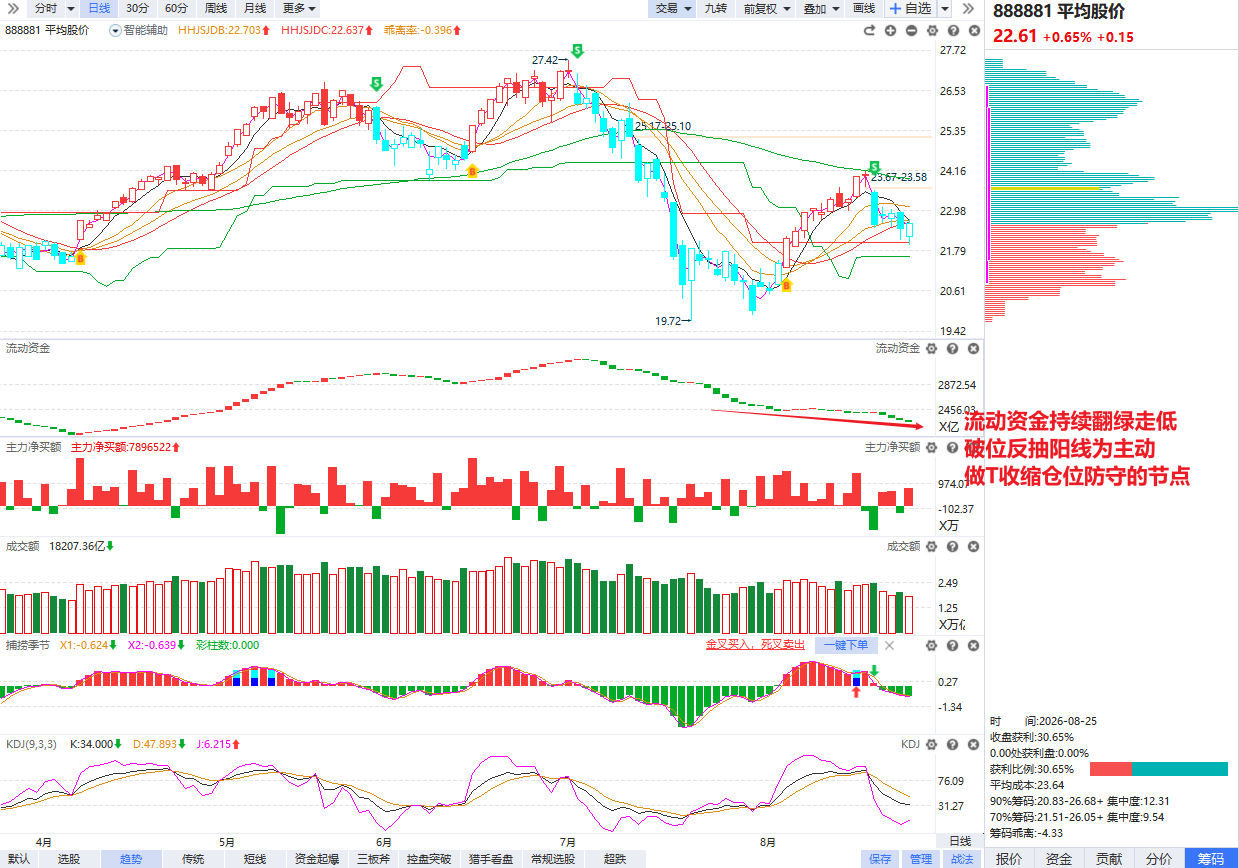Zoom in main chart with plus icon
The height and width of the screenshot is (868, 1239).
pyautogui.click(x=890, y=31)
